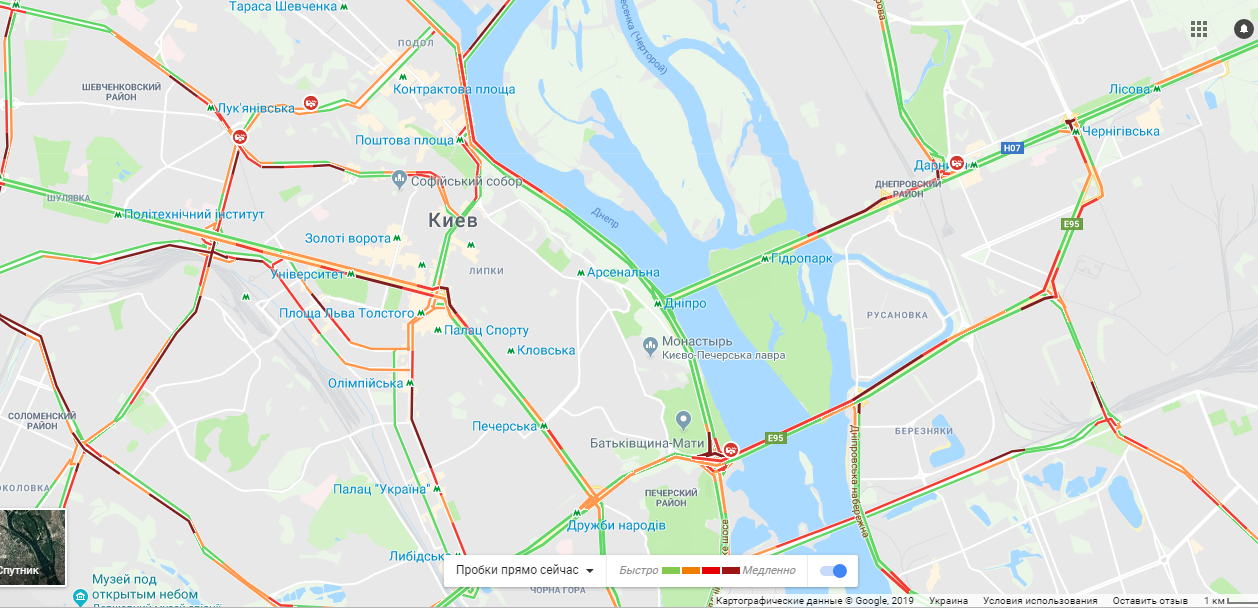This screenshot has width=1258, height=608.
Task: Click the H07 highway shield
Action: (x=1012, y=148)
